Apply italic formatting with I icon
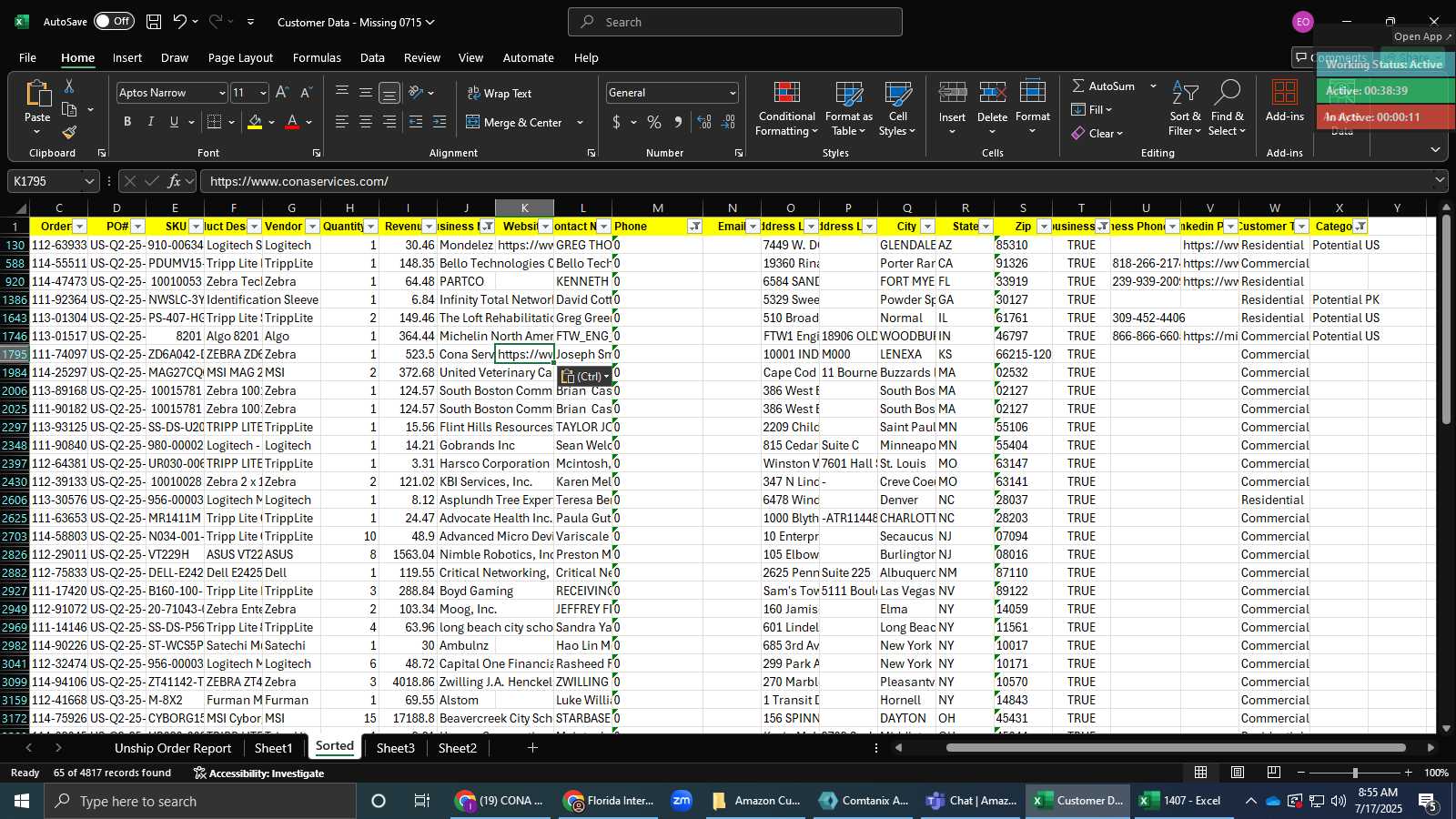The width and height of the screenshot is (1456, 819). pos(150,122)
